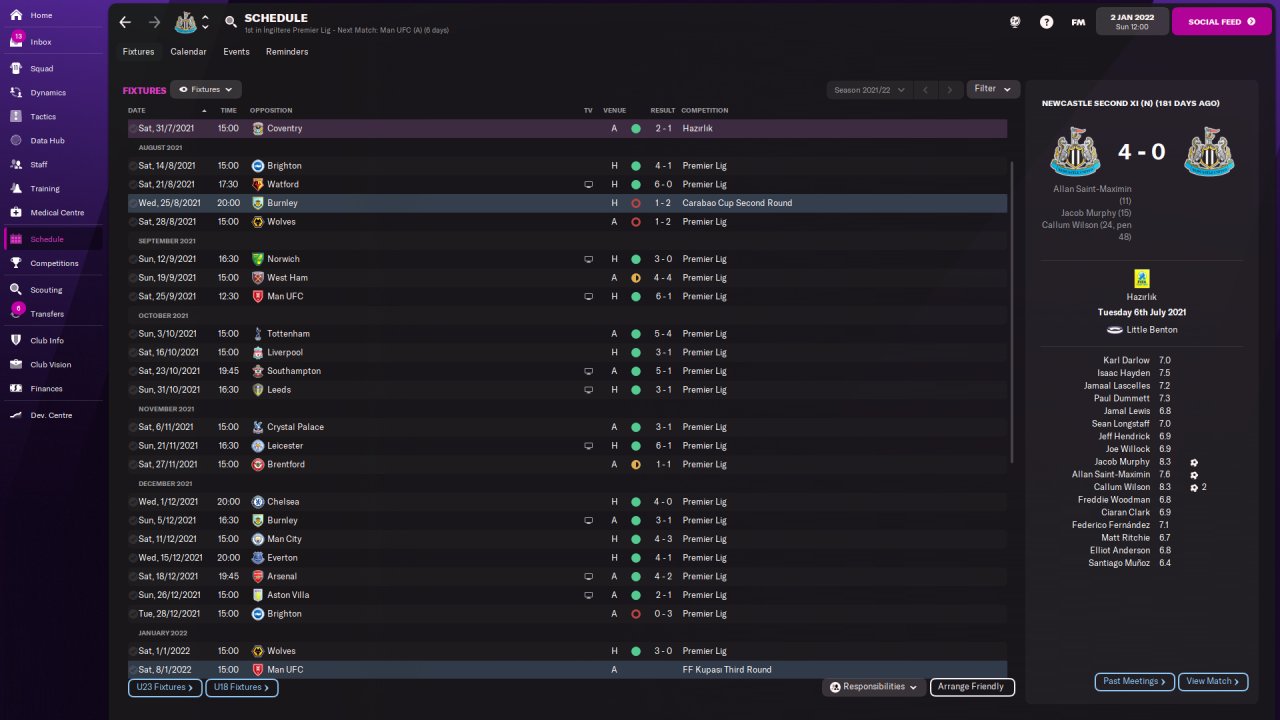The image size is (1280, 720).
Task: Go back with the left arrow
Action: point(125,22)
